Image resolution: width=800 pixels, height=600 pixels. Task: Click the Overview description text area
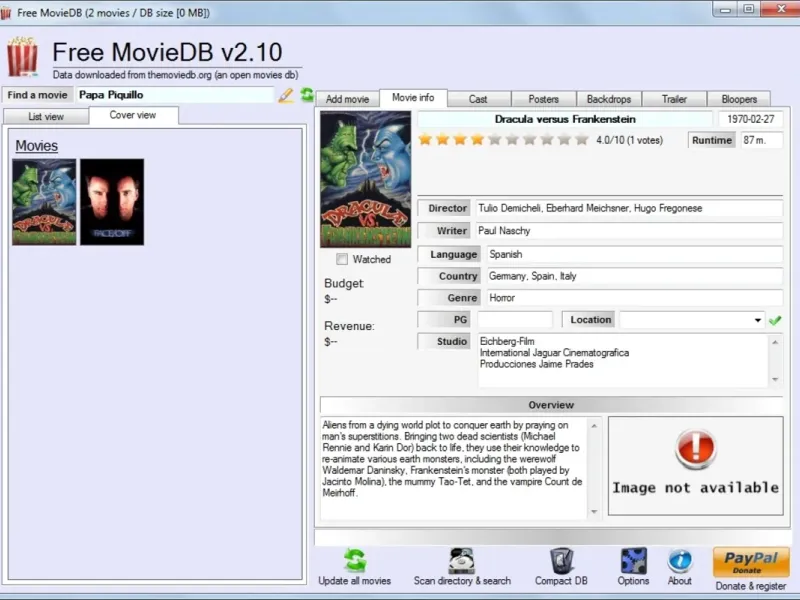[453, 468]
